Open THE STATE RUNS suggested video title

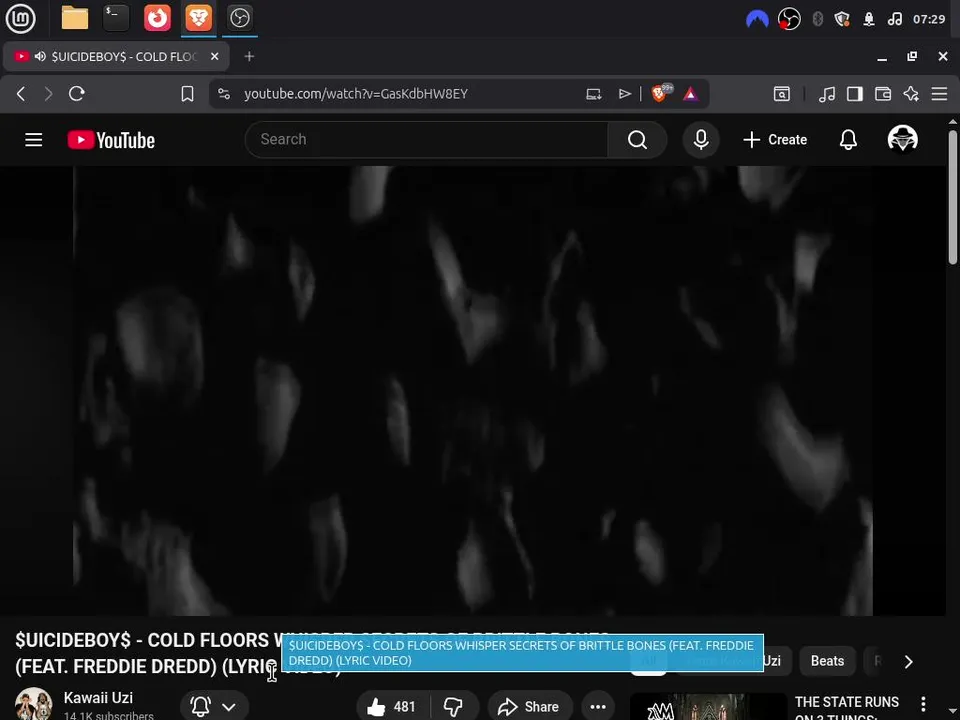coord(846,708)
